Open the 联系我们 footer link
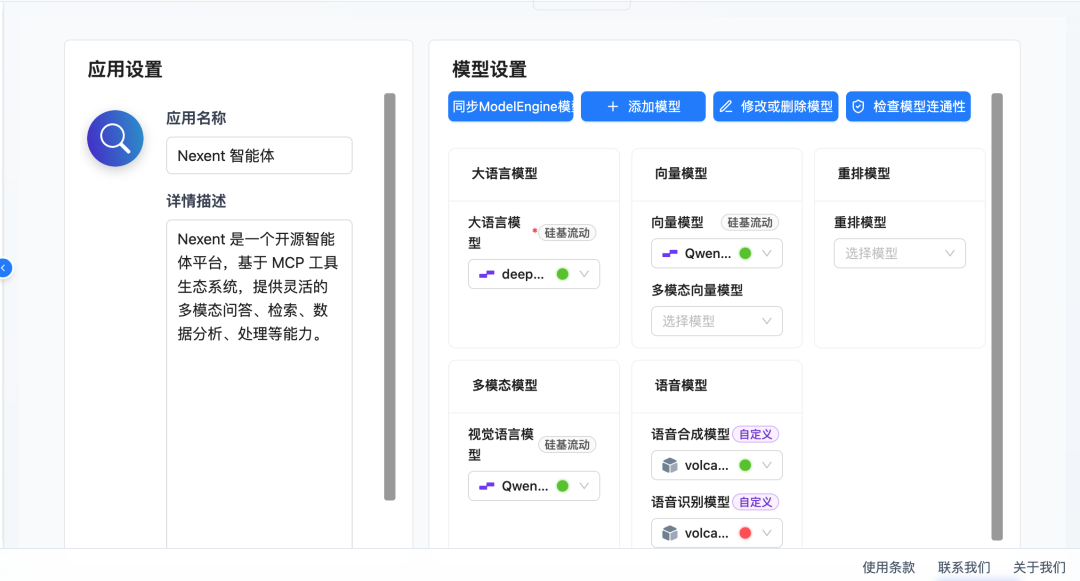 point(964,567)
